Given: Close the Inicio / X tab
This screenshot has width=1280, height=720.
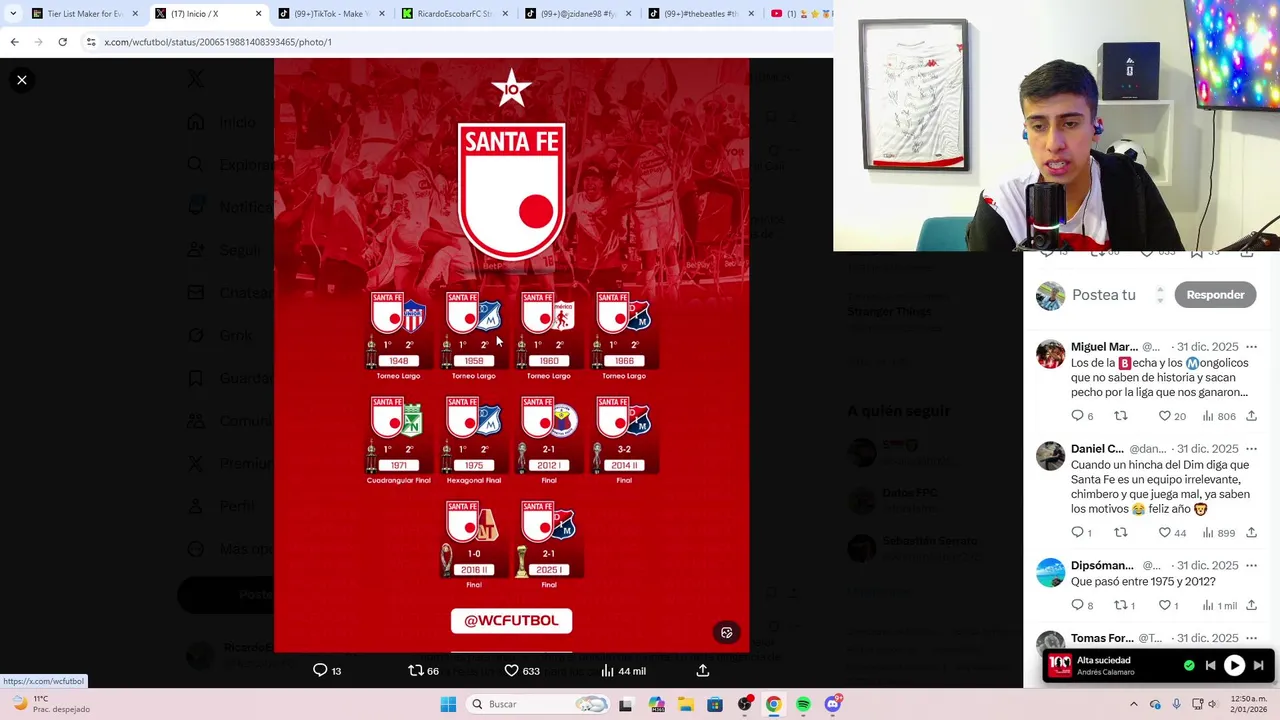Looking at the screenshot, I should [x=258, y=14].
